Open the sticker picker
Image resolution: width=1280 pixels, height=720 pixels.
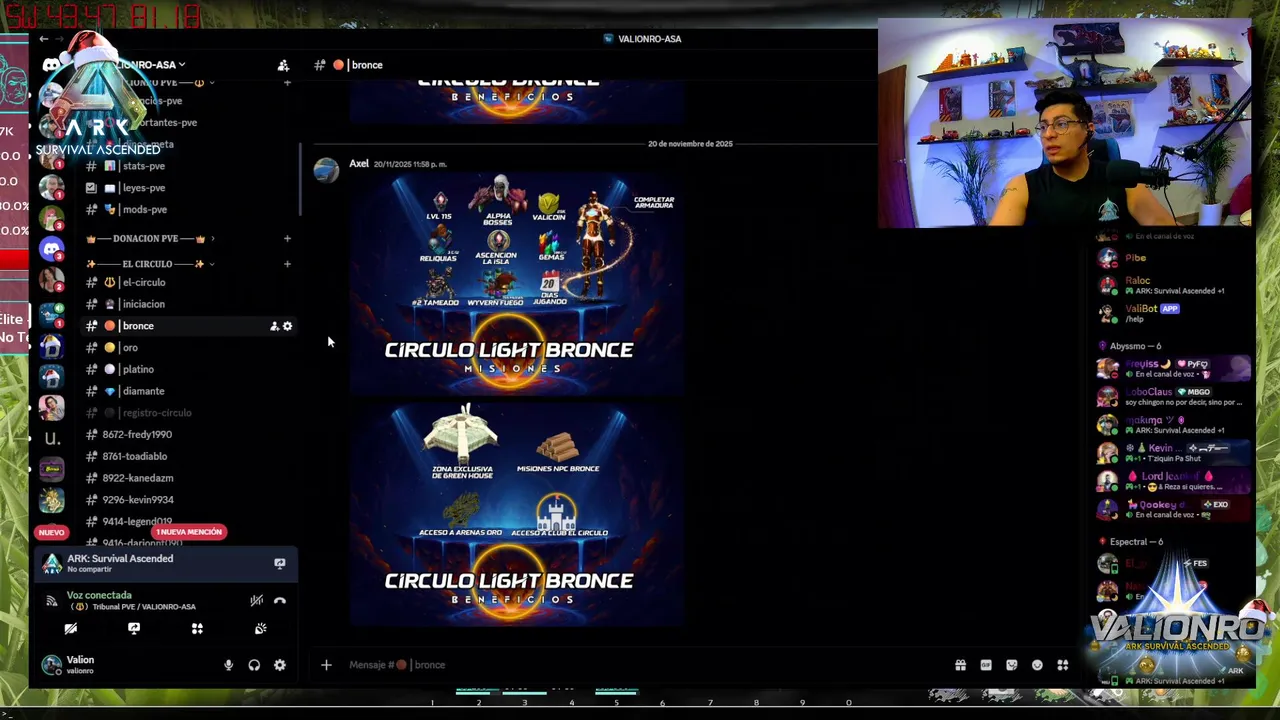pos(1011,665)
